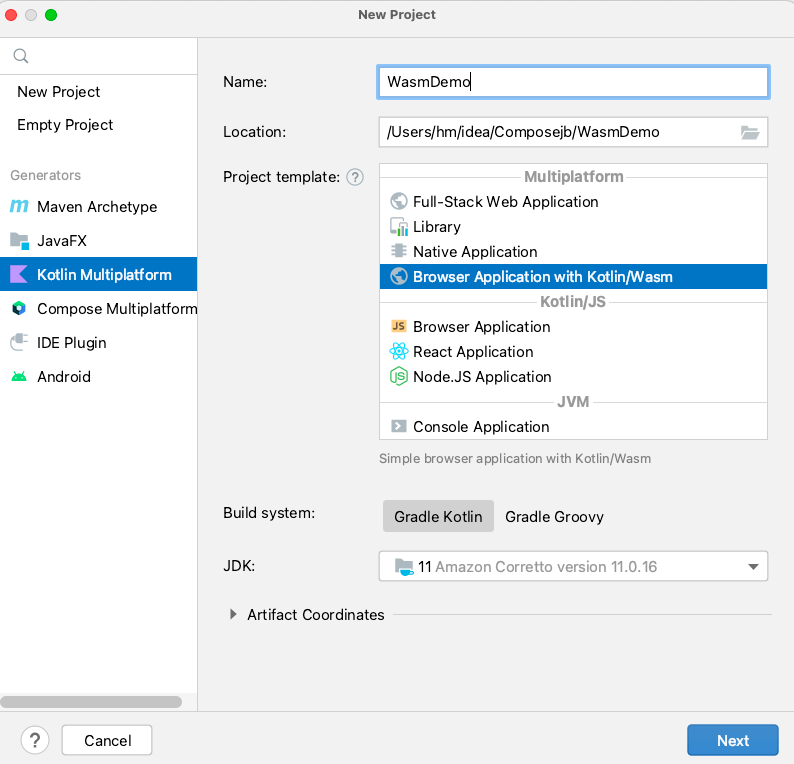Click the IDE Plugin icon
794x764 pixels.
click(x=19, y=343)
